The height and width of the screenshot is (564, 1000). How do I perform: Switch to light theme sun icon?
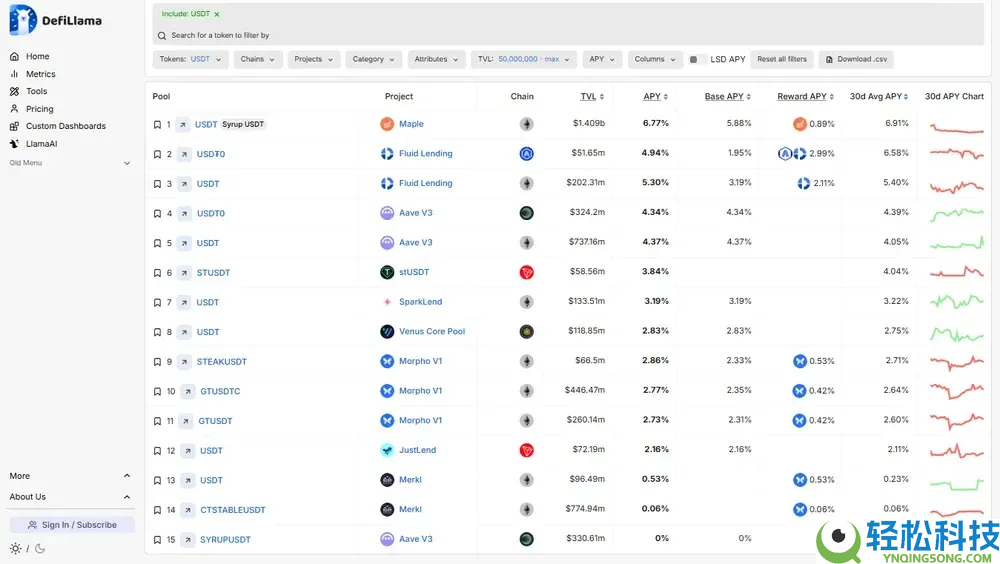pos(15,549)
